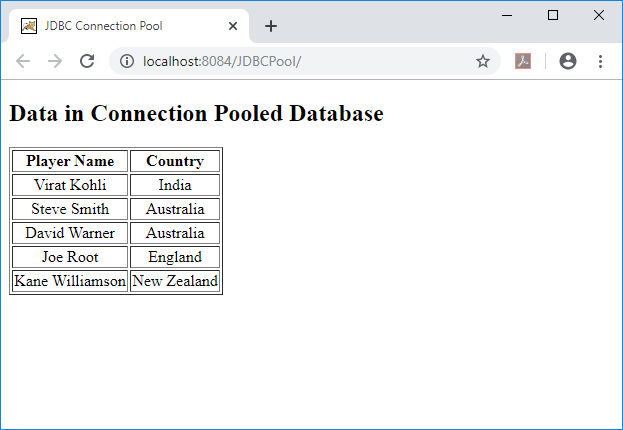The height and width of the screenshot is (430, 623).
Task: Open Chrome three-dot menu
Action: (600, 61)
